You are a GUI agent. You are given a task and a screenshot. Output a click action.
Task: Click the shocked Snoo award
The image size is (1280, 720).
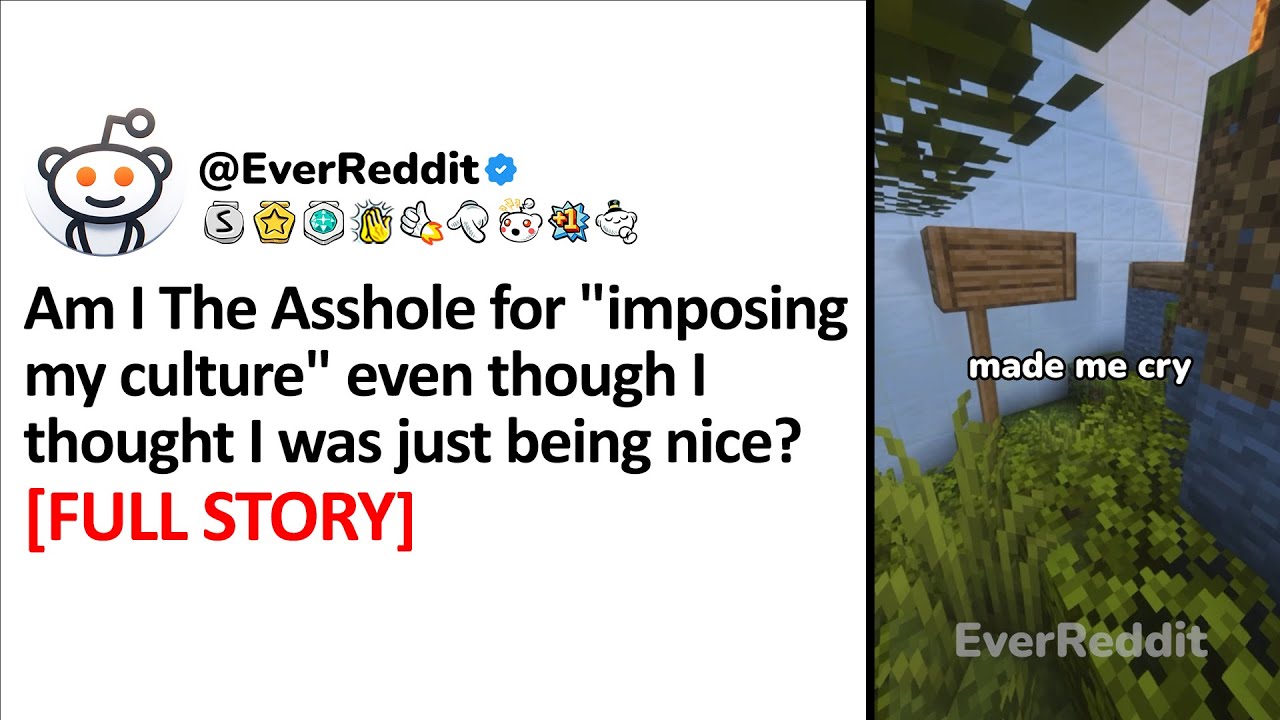pyautogui.click(x=519, y=221)
